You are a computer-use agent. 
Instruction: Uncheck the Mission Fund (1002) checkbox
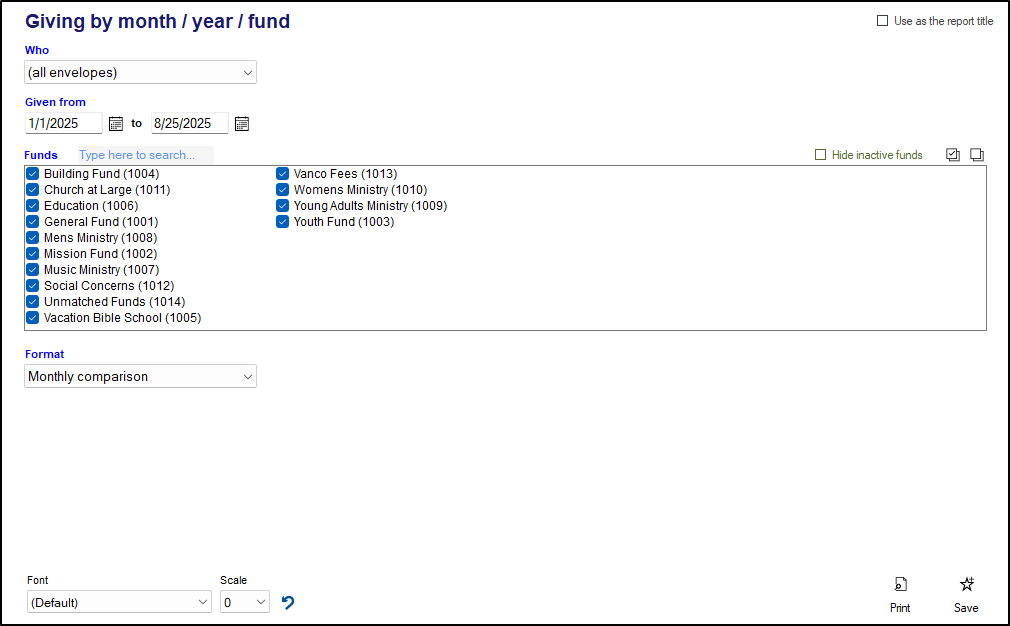coord(32,253)
